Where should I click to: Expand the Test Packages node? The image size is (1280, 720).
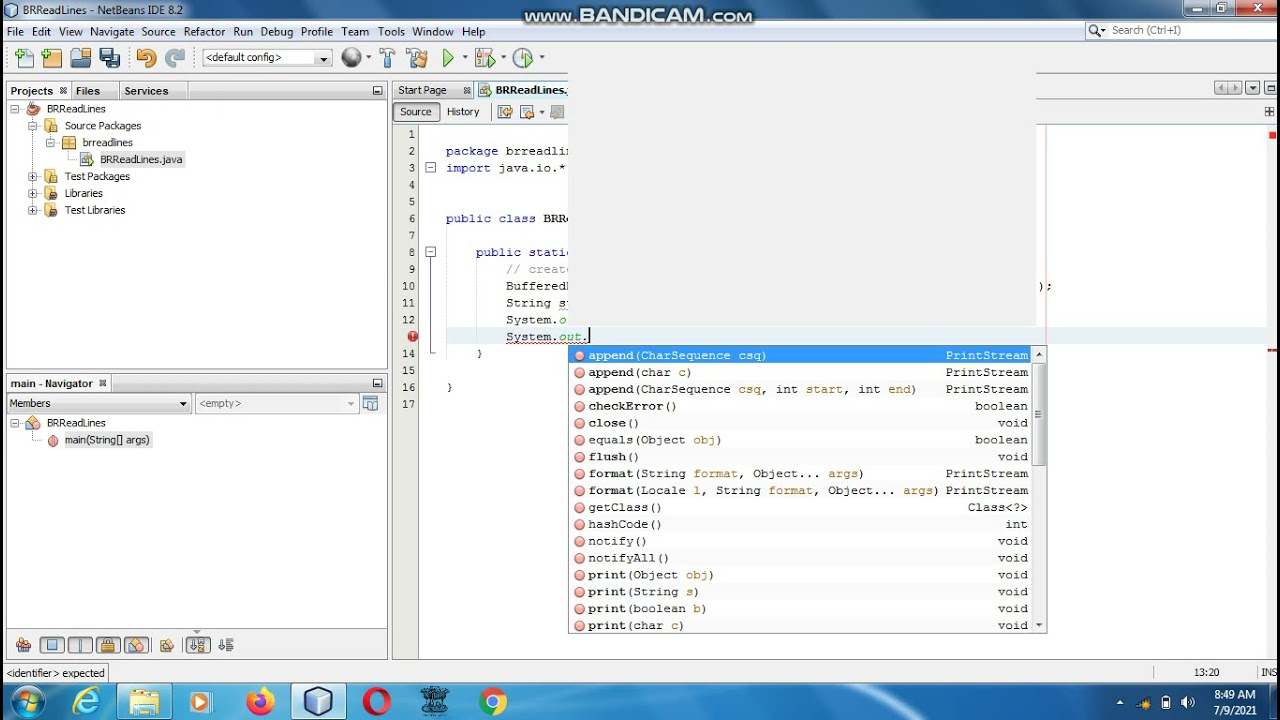[33, 177]
